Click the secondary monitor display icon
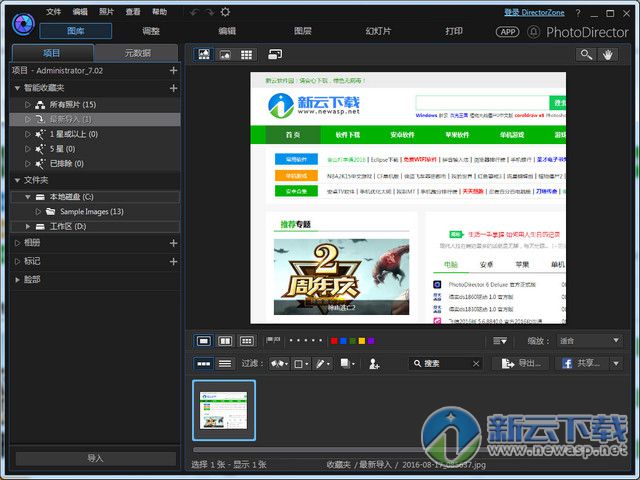640x480 pixels. coord(275,54)
